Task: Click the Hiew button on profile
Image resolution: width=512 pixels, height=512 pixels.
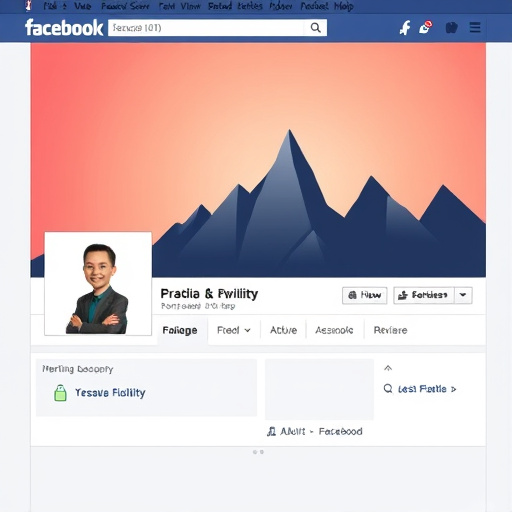Action: tap(365, 295)
